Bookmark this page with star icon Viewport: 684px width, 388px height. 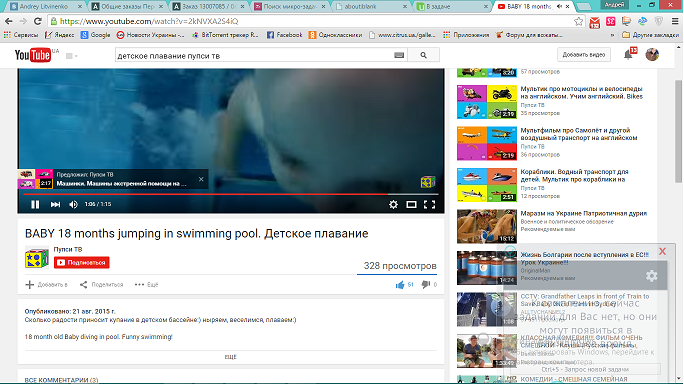click(x=578, y=21)
